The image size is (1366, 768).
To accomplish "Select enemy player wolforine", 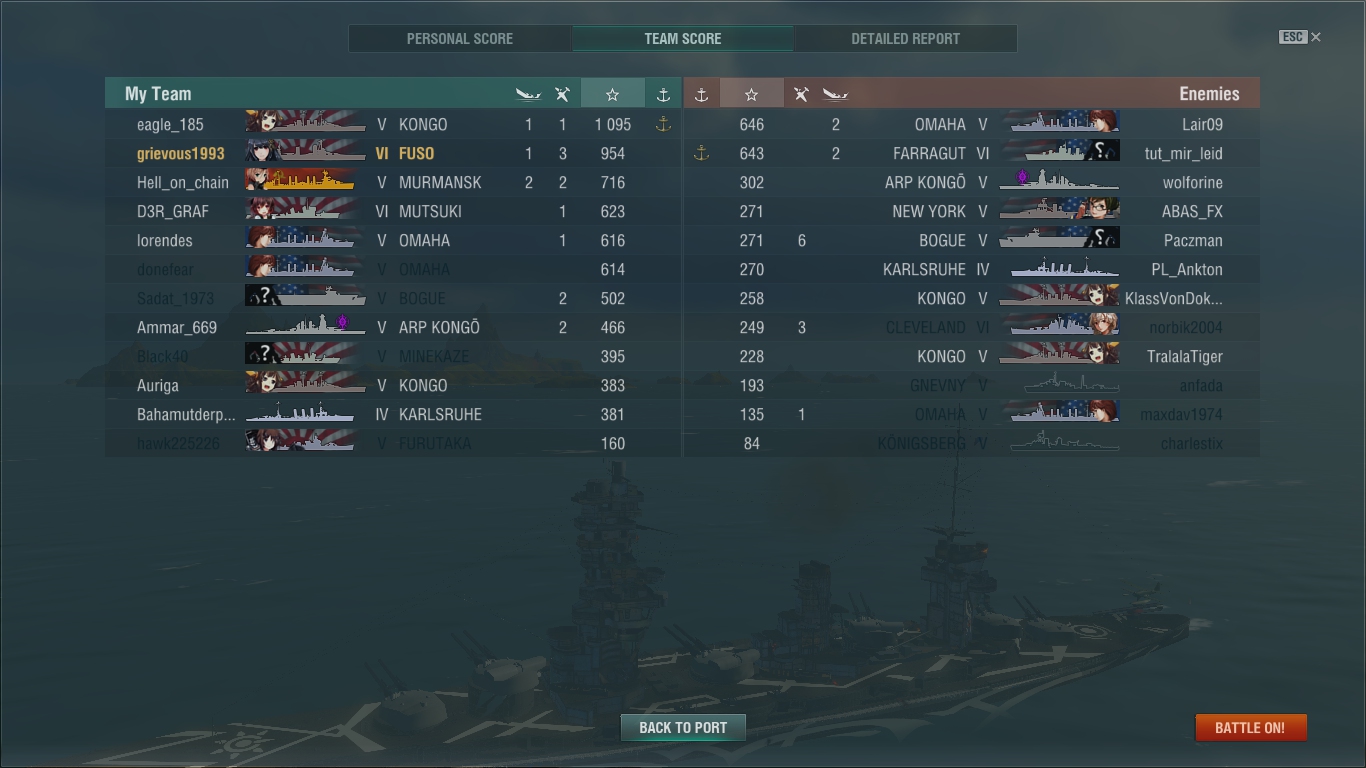I will [1192, 182].
